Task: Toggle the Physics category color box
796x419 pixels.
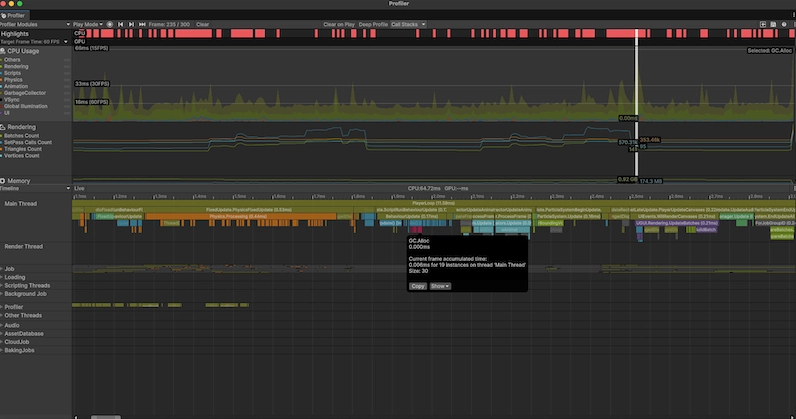Action: [2, 80]
